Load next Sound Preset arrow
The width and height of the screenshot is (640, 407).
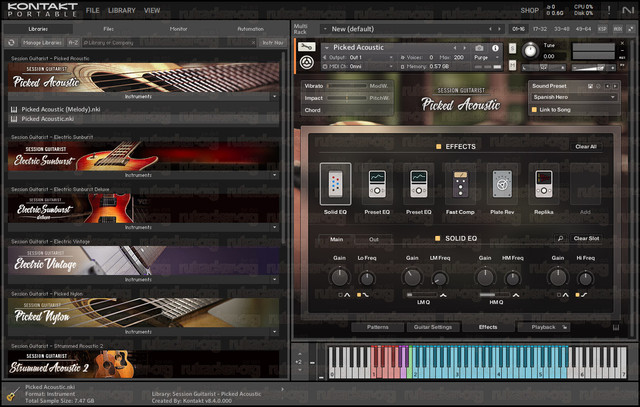point(615,86)
